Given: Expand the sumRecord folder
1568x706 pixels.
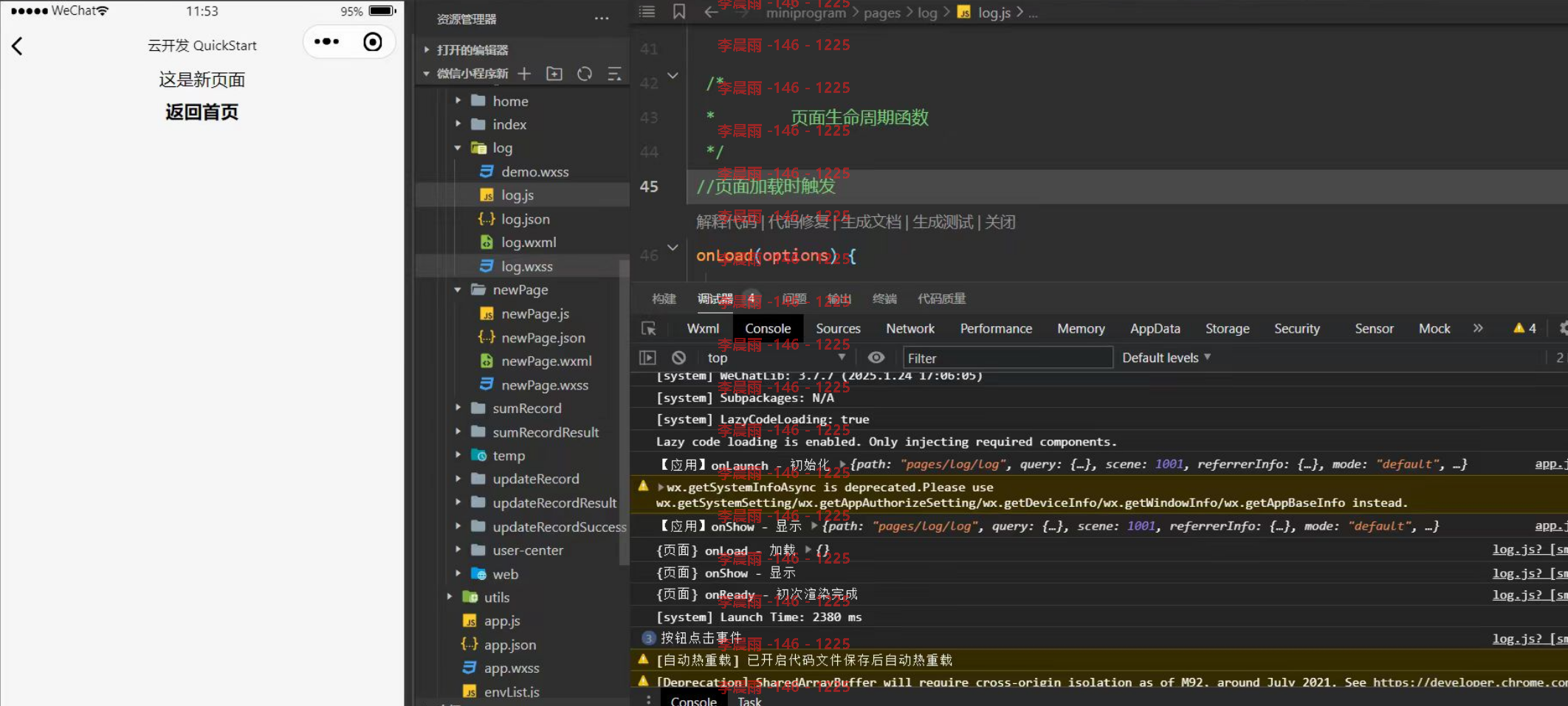Looking at the screenshot, I should click(458, 408).
